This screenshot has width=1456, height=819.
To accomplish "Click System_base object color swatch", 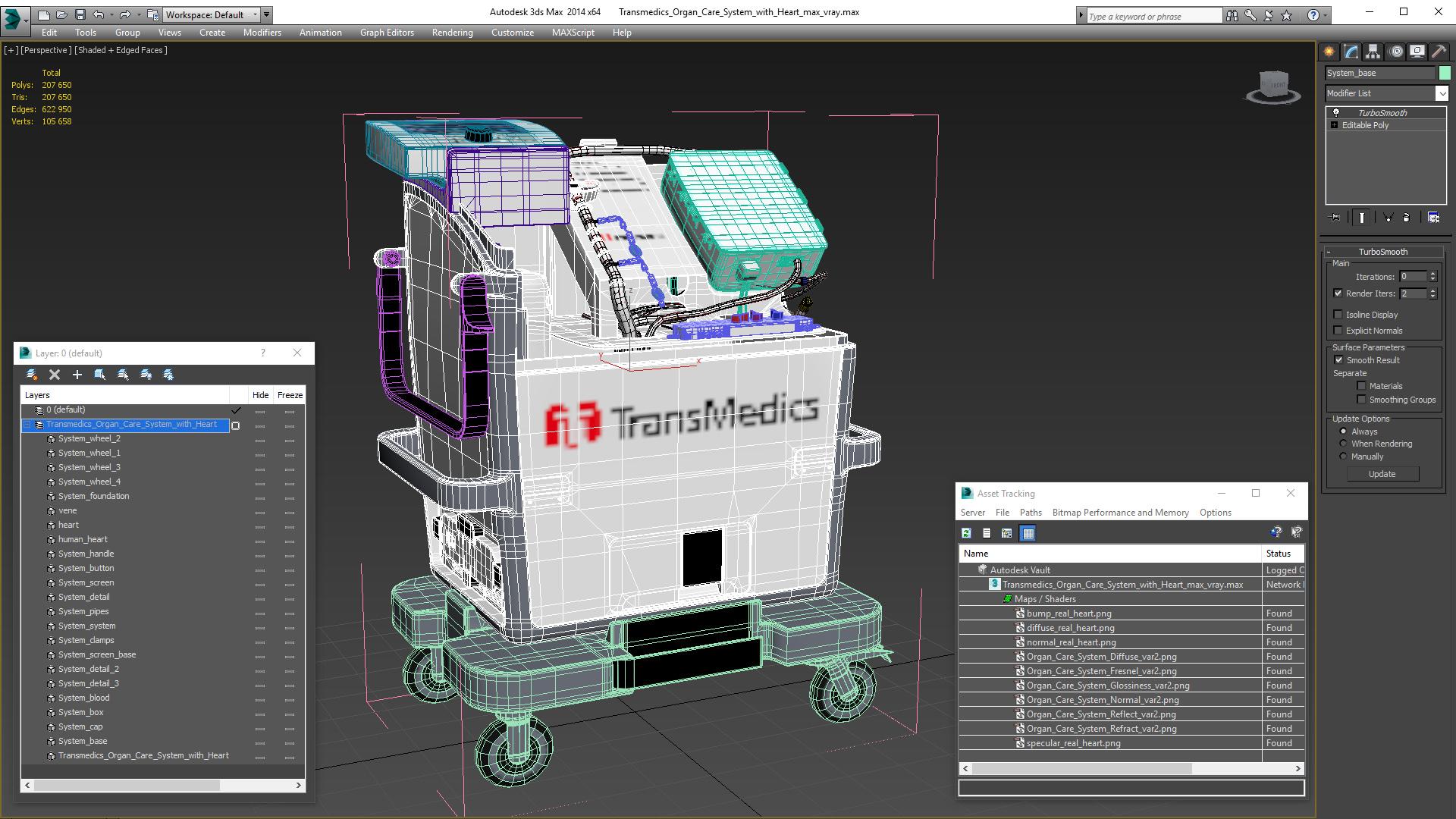I will (x=1445, y=73).
